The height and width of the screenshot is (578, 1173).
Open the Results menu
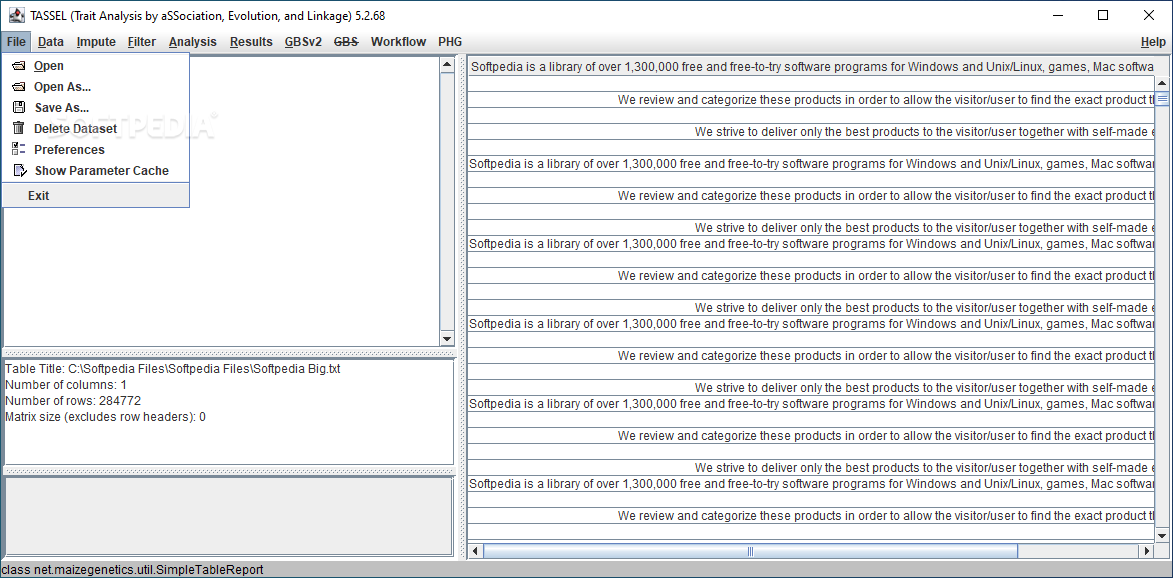pyautogui.click(x=251, y=42)
